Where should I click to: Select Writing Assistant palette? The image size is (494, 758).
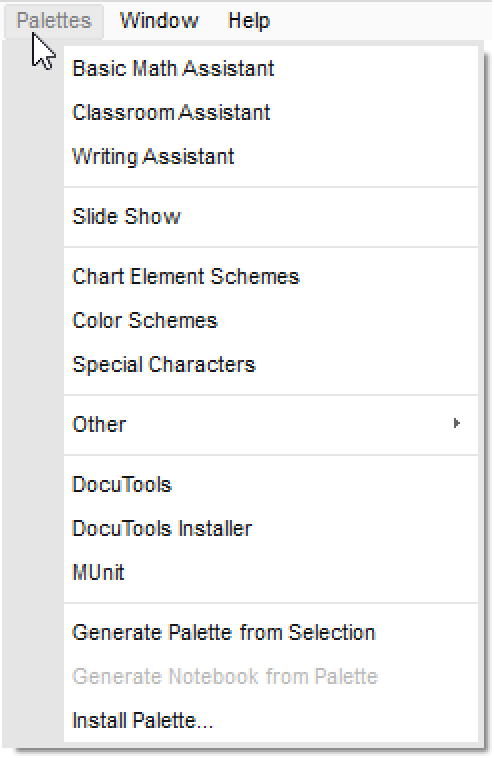(271, 157)
